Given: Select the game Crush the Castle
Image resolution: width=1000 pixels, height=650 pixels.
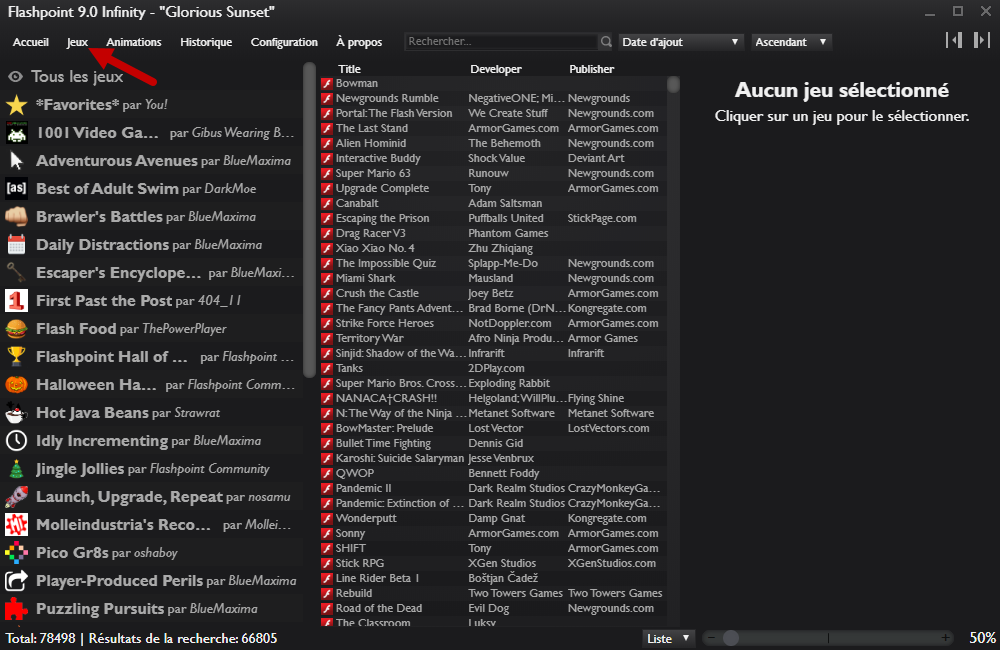Looking at the screenshot, I should pos(494,293).
